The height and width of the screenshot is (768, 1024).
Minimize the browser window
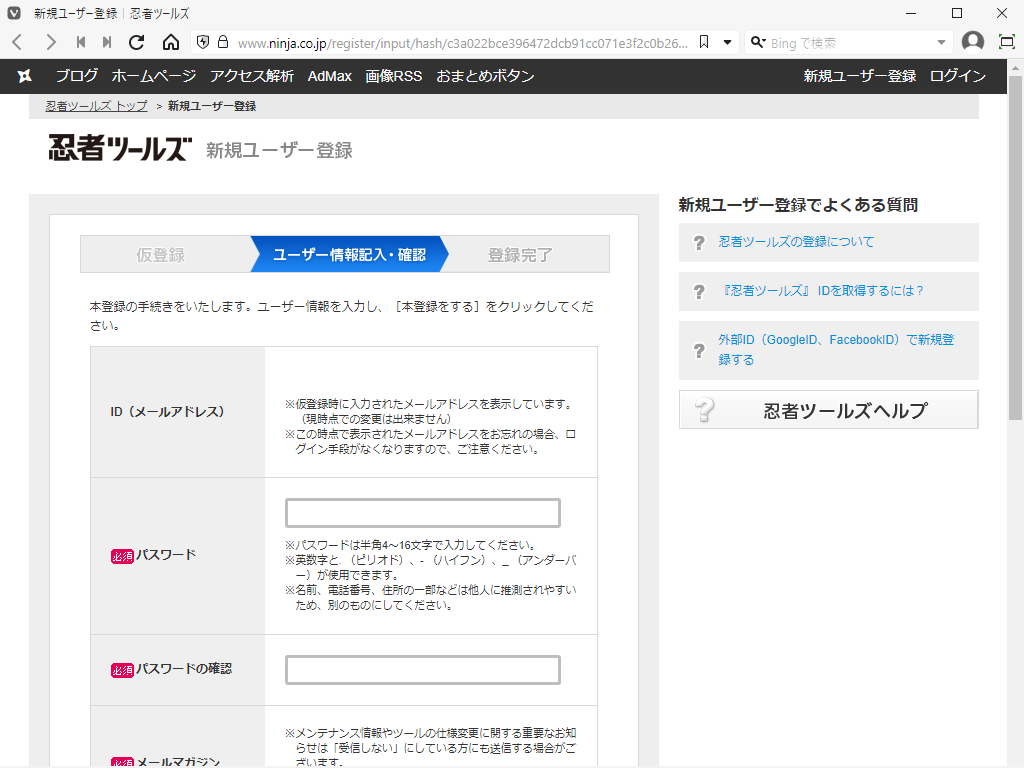click(911, 13)
